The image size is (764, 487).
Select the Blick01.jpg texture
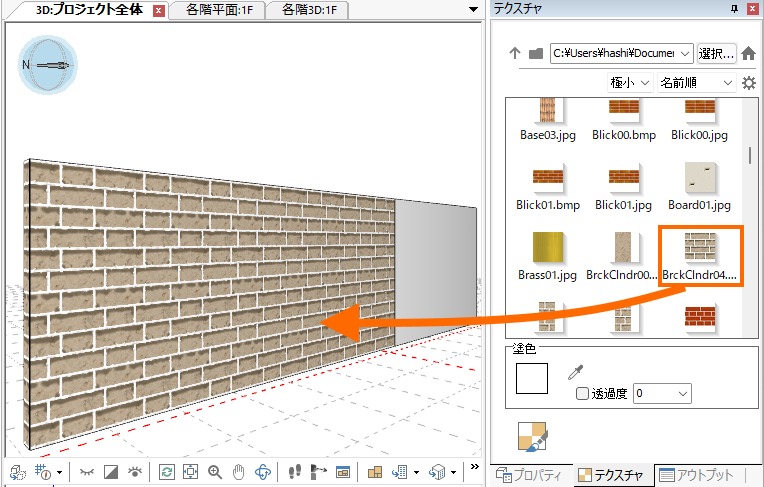coord(624,188)
